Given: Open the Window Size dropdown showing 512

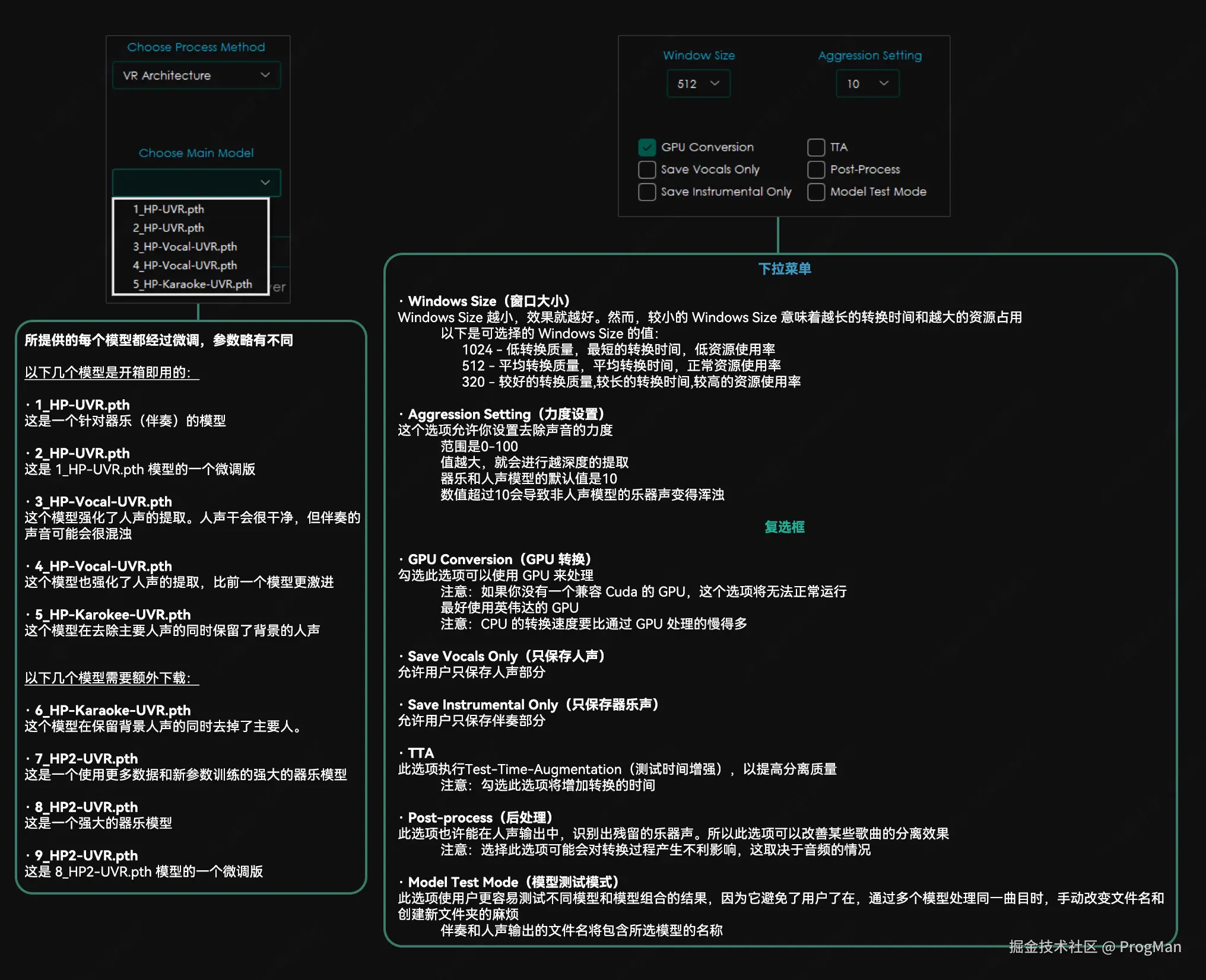Looking at the screenshot, I should point(699,84).
